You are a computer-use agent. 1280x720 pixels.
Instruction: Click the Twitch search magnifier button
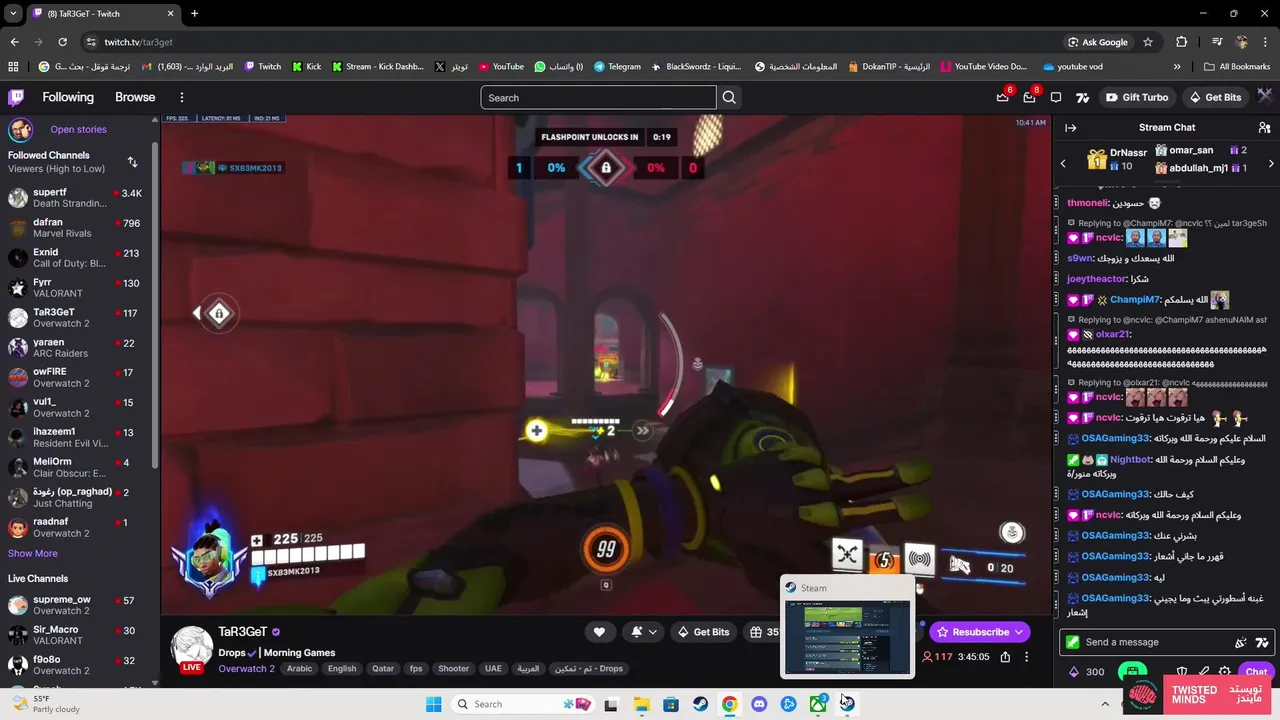click(729, 97)
